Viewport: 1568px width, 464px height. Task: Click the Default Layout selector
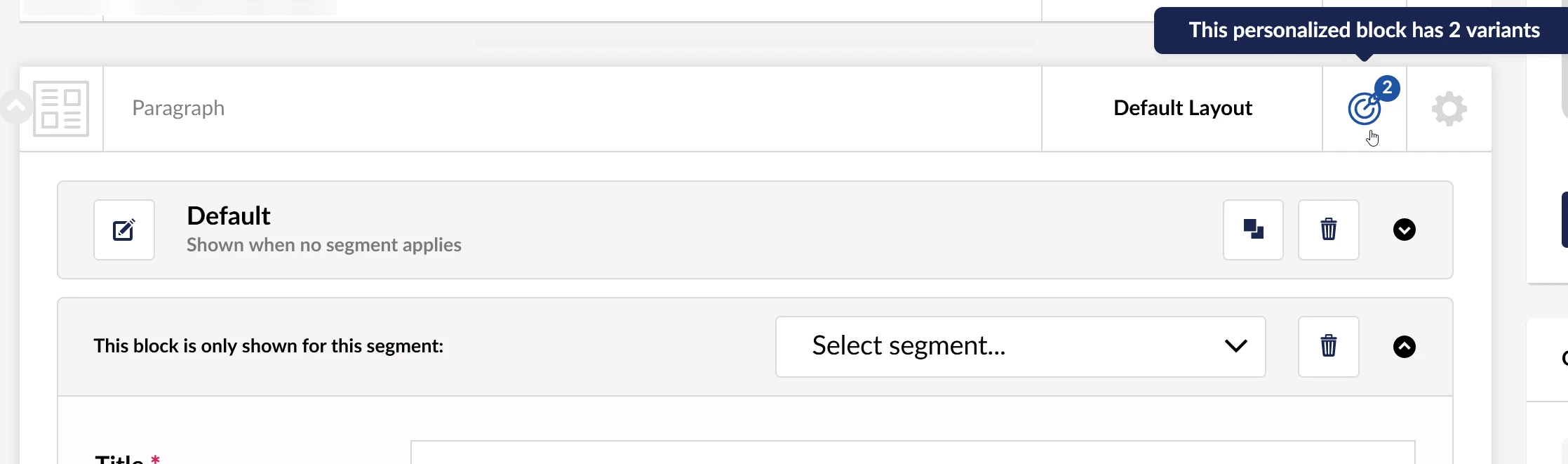pos(1182,108)
